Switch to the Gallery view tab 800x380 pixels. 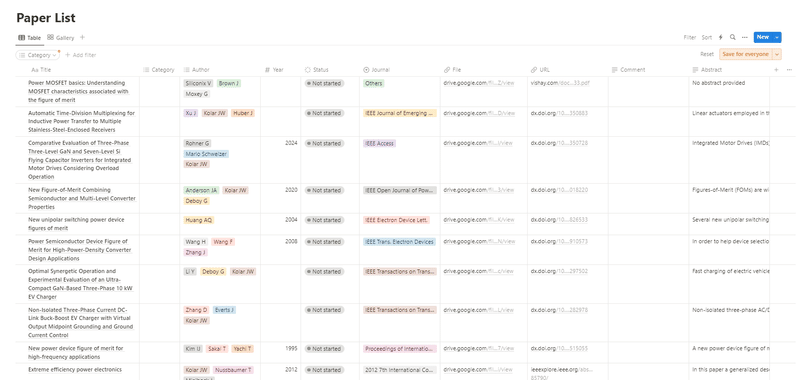(x=61, y=38)
